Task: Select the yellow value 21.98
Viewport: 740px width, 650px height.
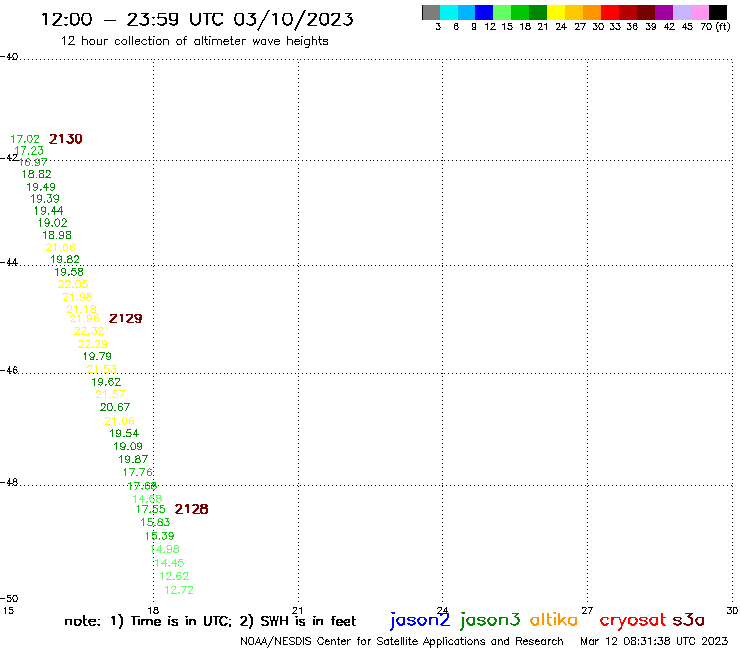Action: 77,297
